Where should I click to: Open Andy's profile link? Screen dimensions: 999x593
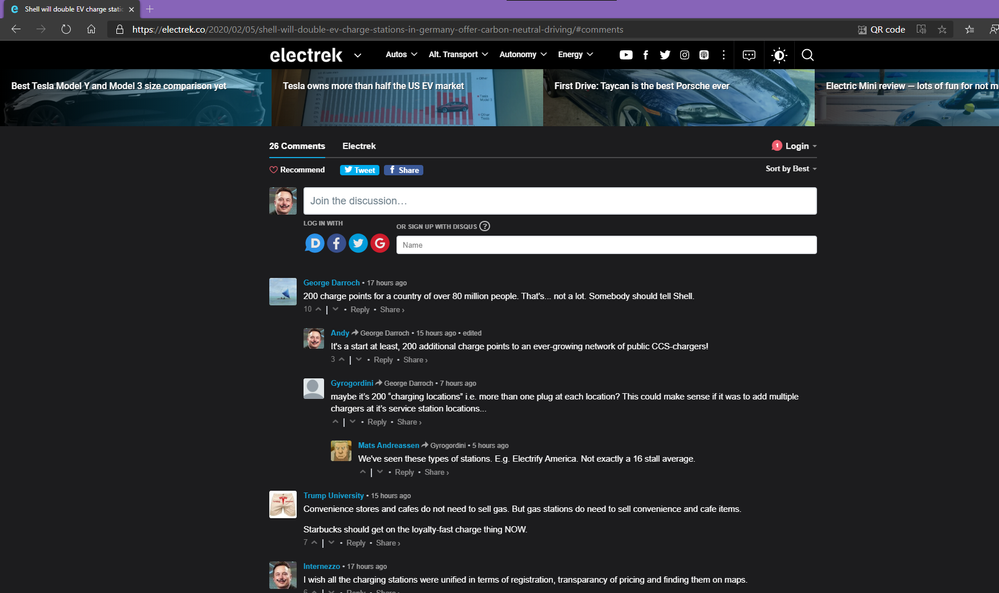coord(340,333)
